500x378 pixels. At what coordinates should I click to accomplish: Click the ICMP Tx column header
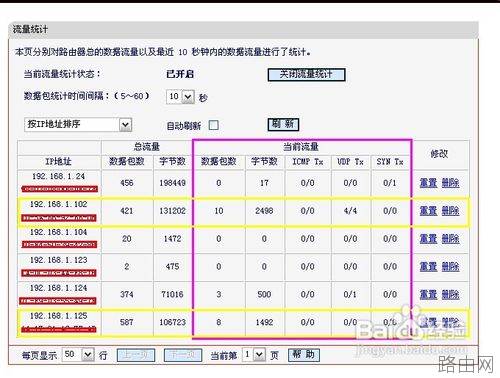(x=308, y=162)
